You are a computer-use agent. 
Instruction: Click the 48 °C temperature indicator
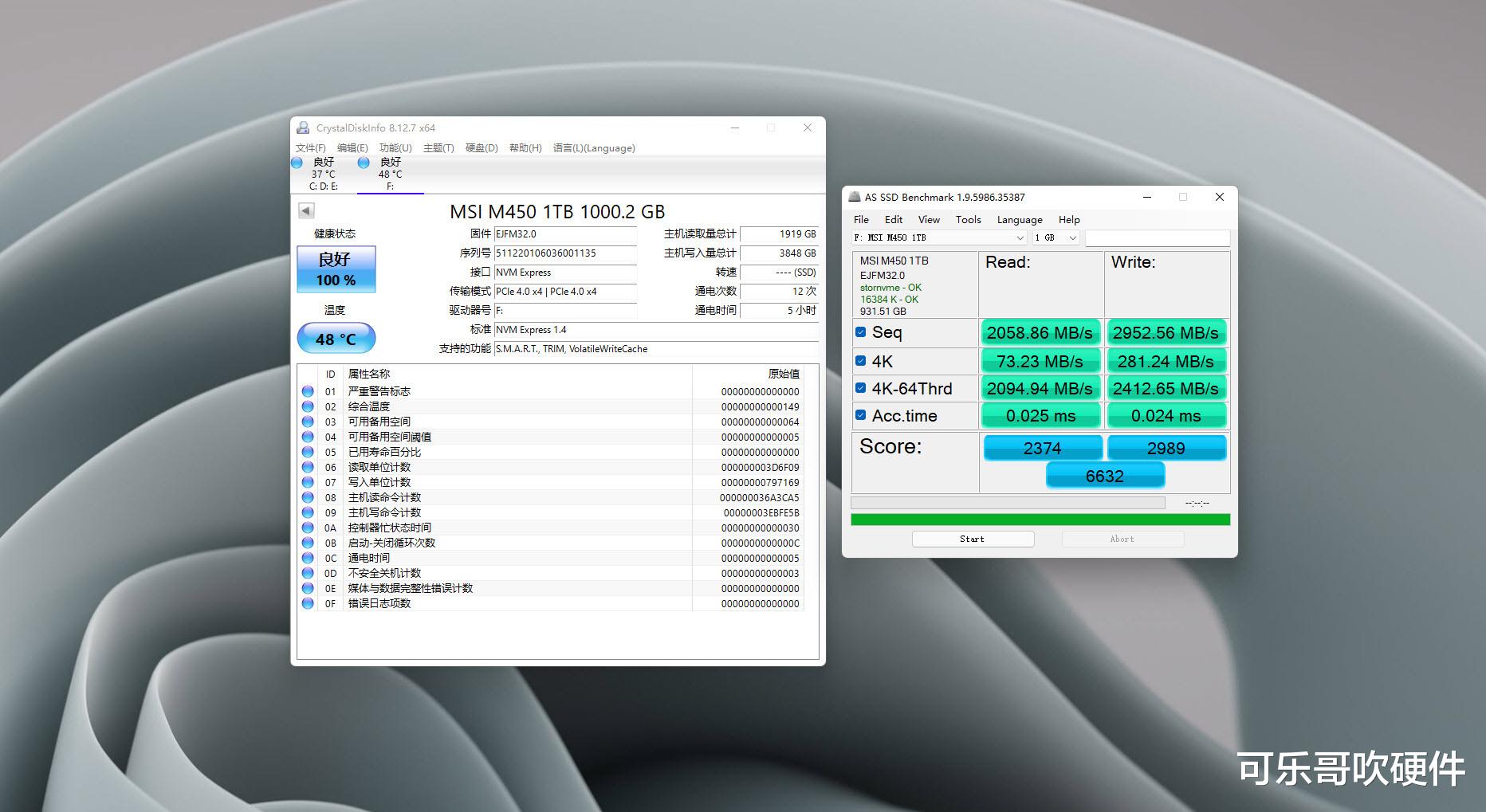coord(336,339)
